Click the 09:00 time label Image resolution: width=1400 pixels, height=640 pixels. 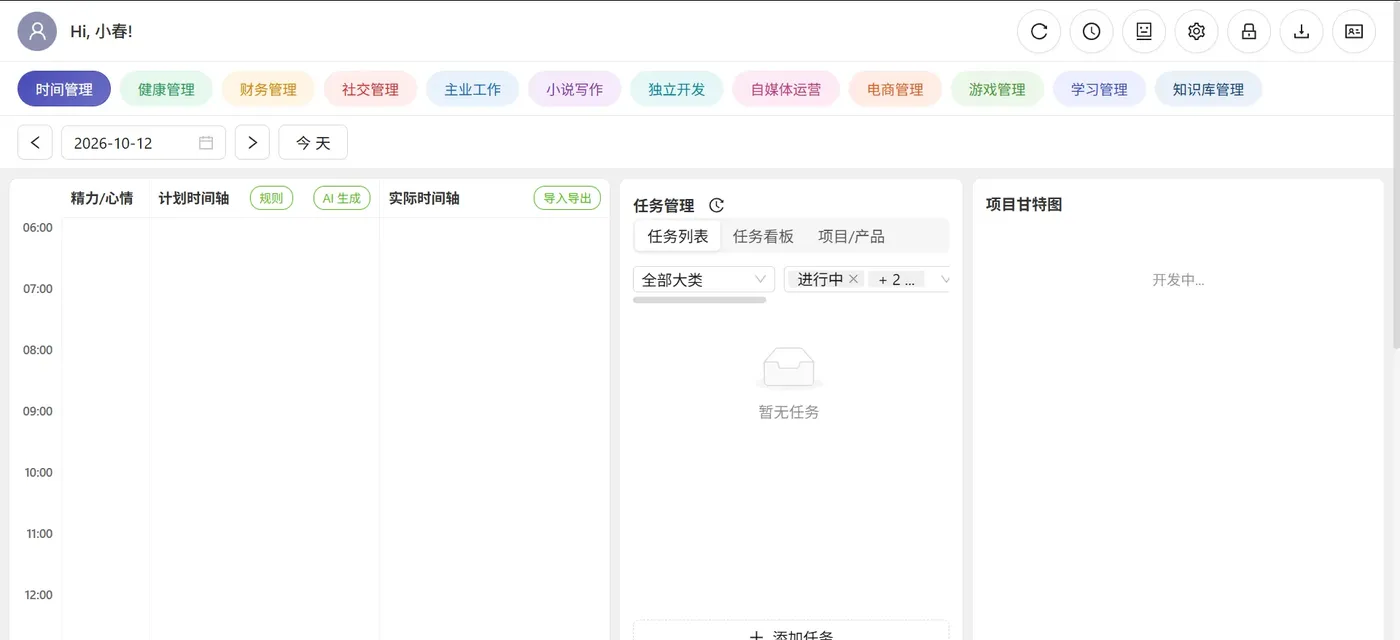(x=38, y=411)
